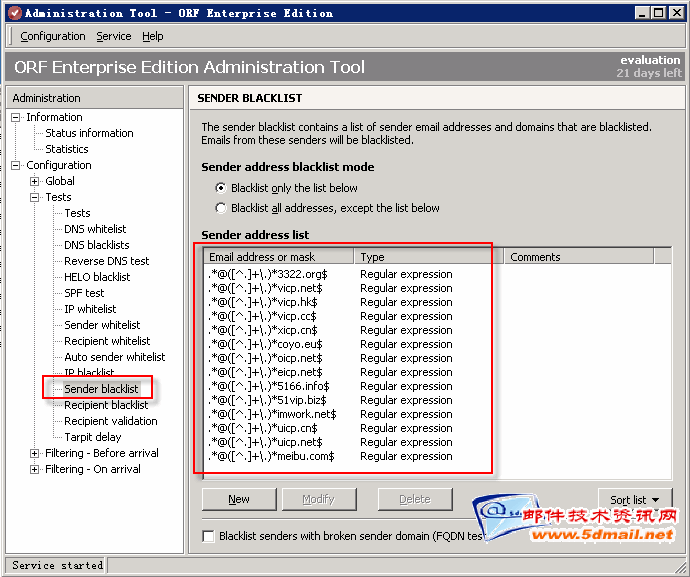
Task: Expand Filtering - Before arrival node
Action: click(35, 453)
